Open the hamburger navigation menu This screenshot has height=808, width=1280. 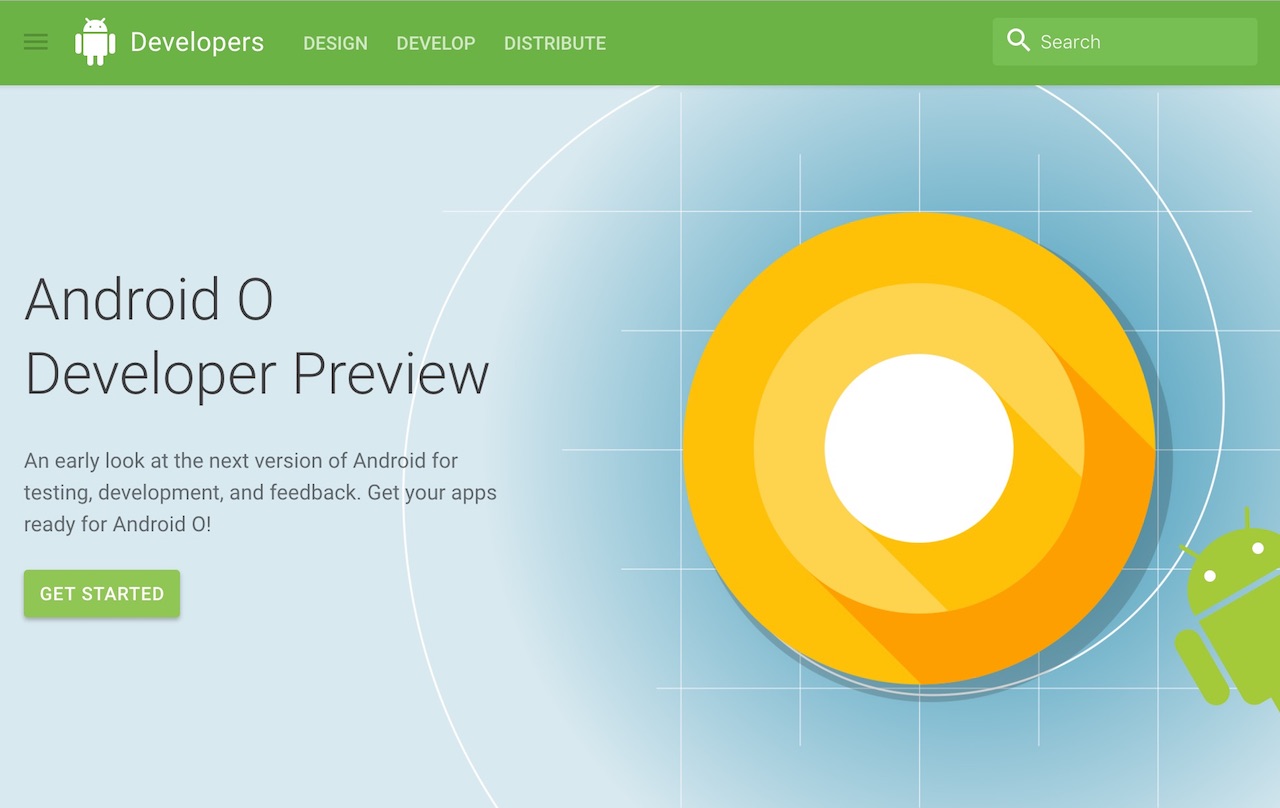(36, 42)
